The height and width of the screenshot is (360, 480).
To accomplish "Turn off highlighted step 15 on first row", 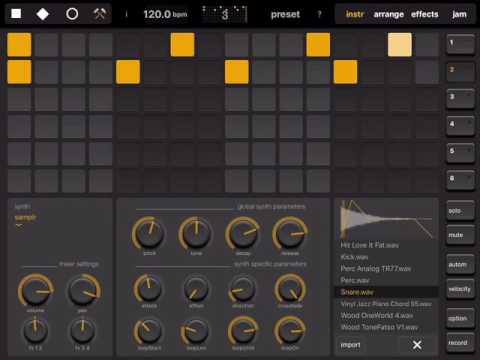I will click(x=400, y=44).
